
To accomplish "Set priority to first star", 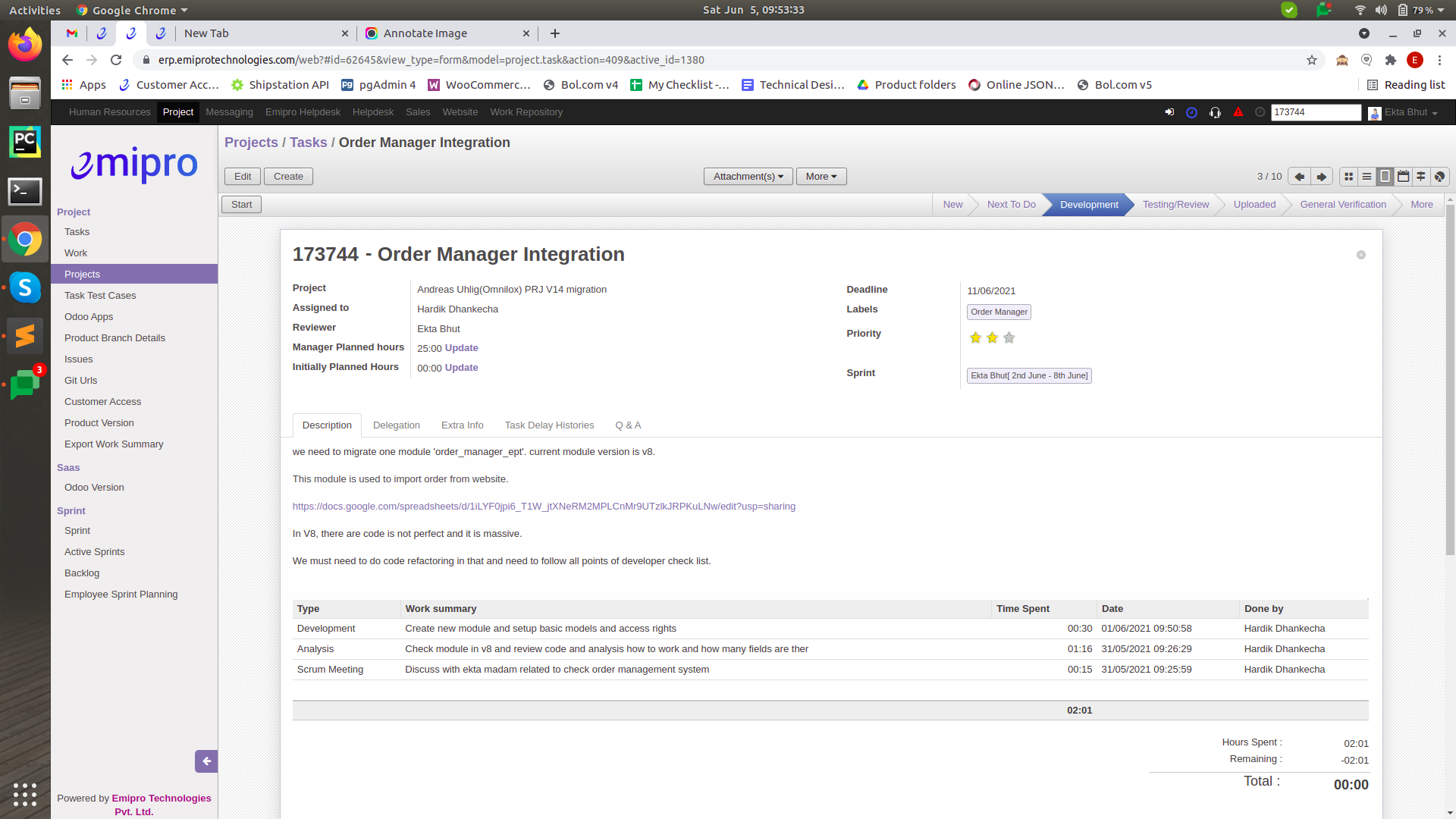I will [975, 338].
